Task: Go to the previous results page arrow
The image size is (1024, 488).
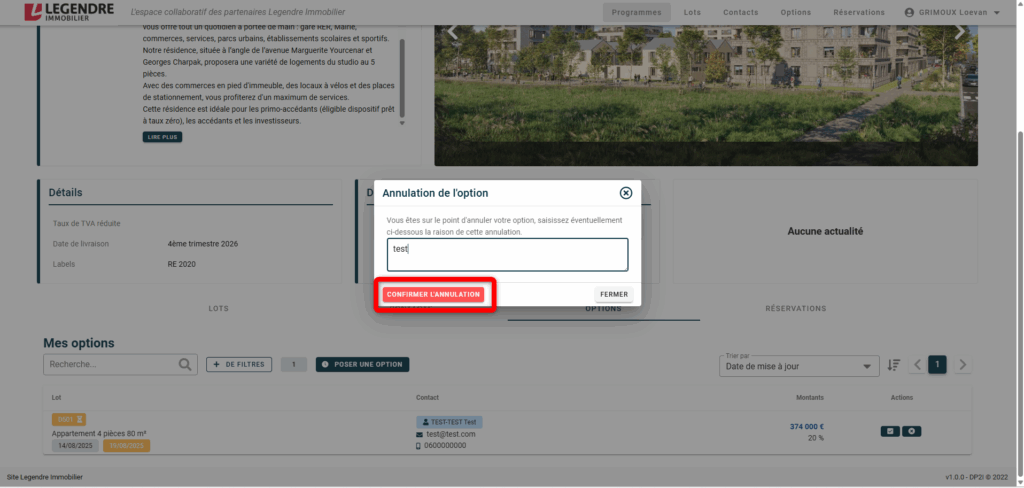Action: tap(916, 365)
